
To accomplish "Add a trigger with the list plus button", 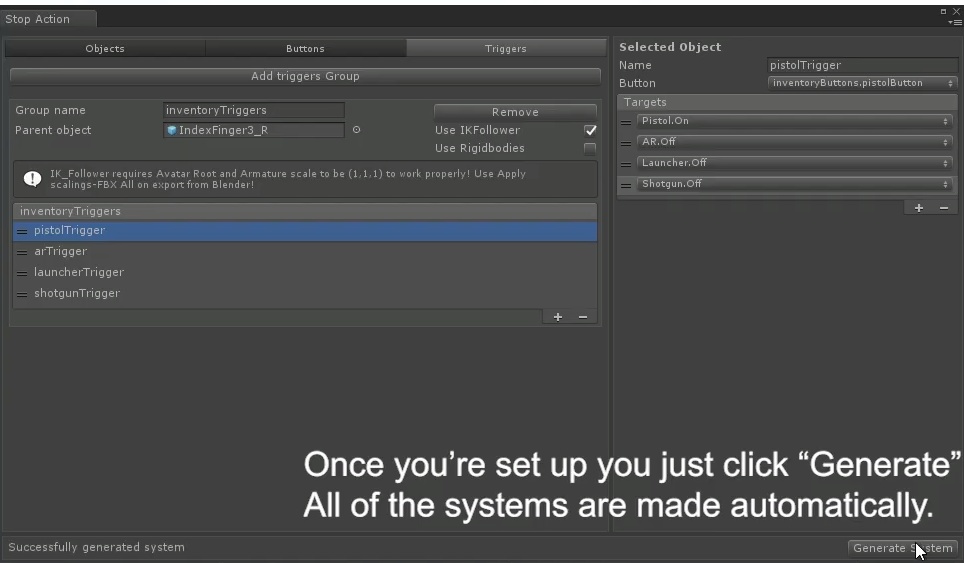I will pos(558,317).
